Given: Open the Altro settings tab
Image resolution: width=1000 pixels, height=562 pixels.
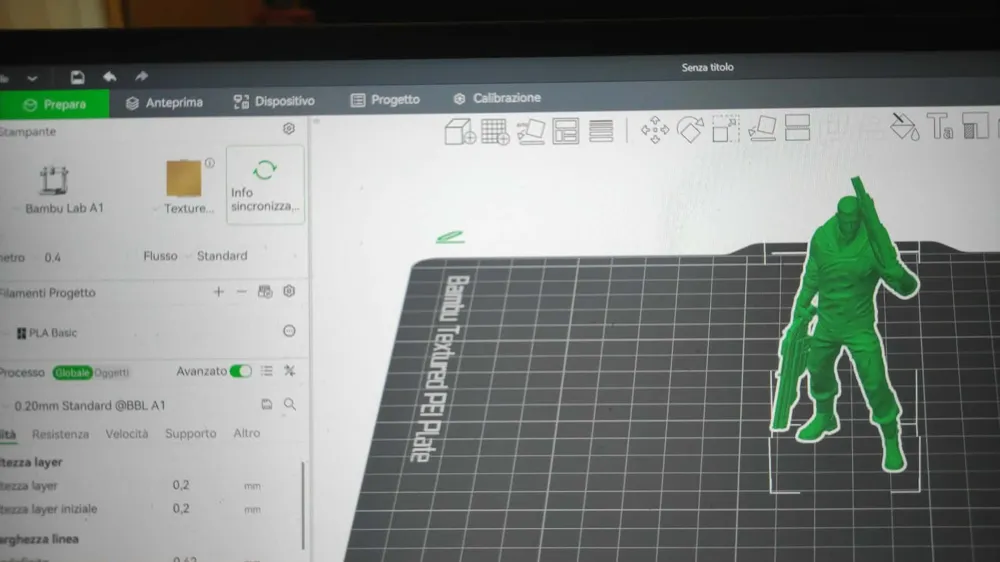Looking at the screenshot, I should click(x=247, y=433).
